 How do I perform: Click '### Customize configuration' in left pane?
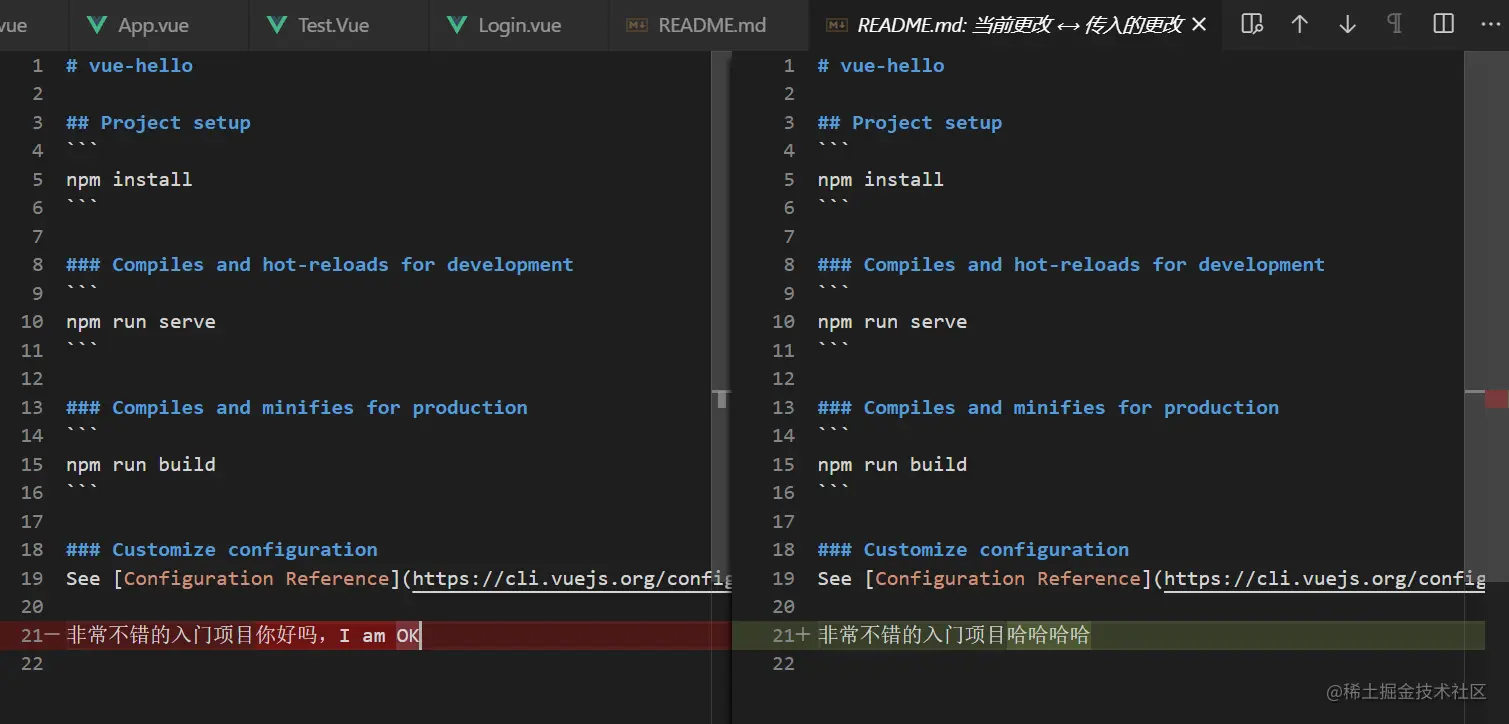pyautogui.click(x=222, y=550)
